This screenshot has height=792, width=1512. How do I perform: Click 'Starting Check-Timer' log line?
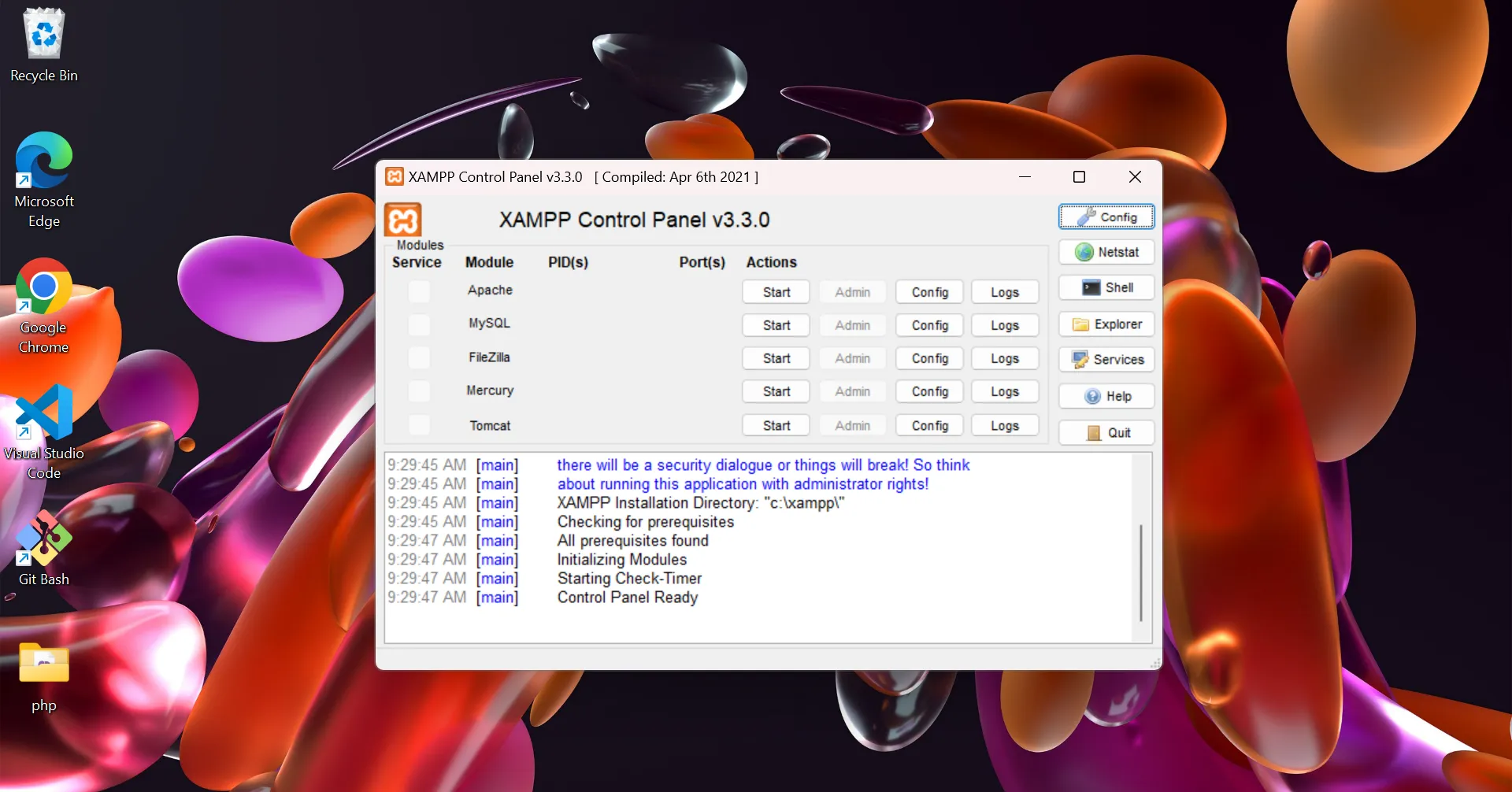(x=630, y=579)
